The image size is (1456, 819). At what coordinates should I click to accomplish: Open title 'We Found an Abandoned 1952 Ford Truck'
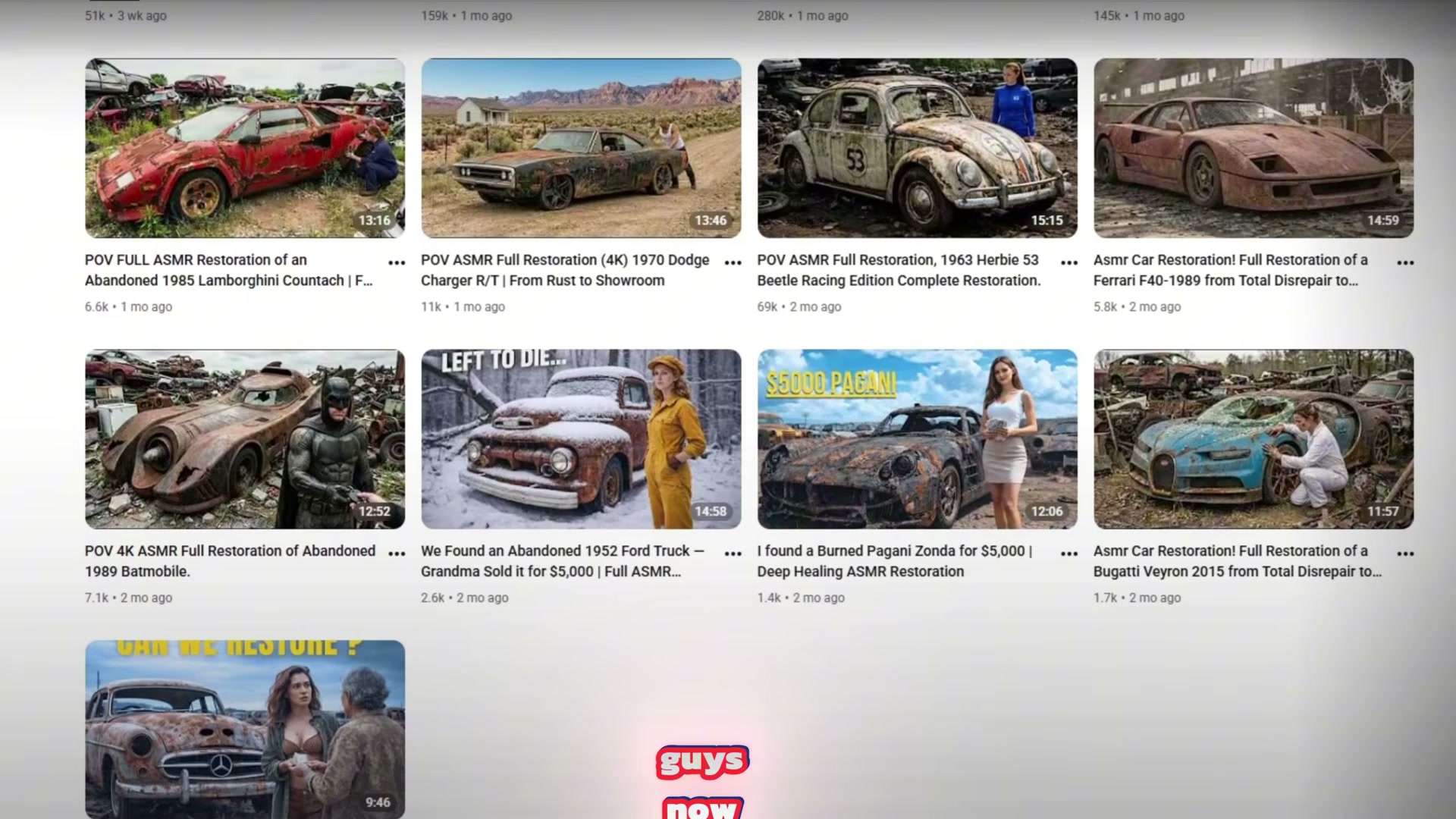563,561
